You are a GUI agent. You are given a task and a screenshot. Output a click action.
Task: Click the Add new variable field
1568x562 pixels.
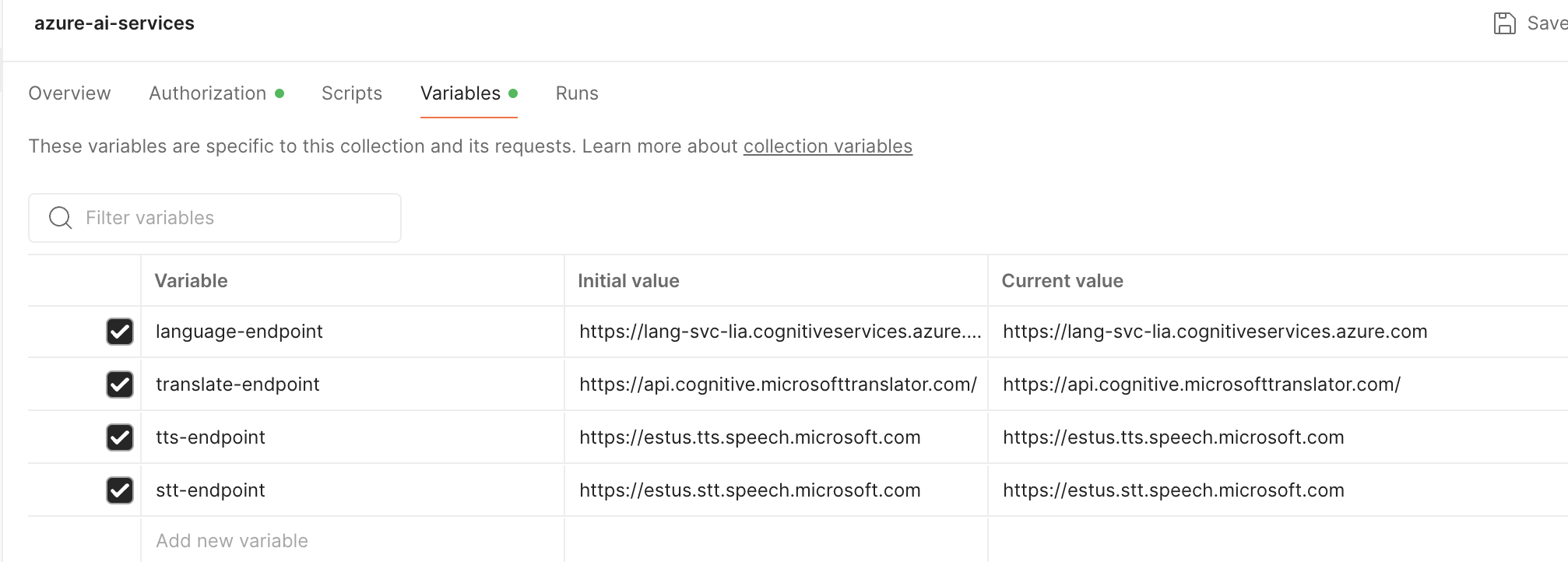[232, 541]
